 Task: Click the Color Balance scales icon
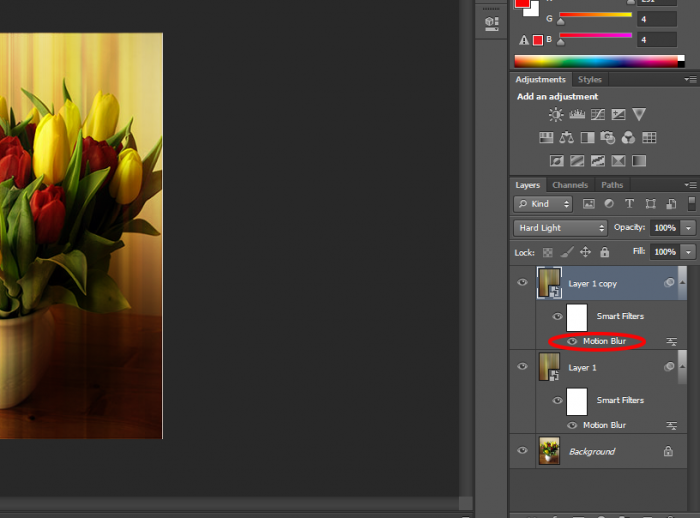pyautogui.click(x=567, y=138)
